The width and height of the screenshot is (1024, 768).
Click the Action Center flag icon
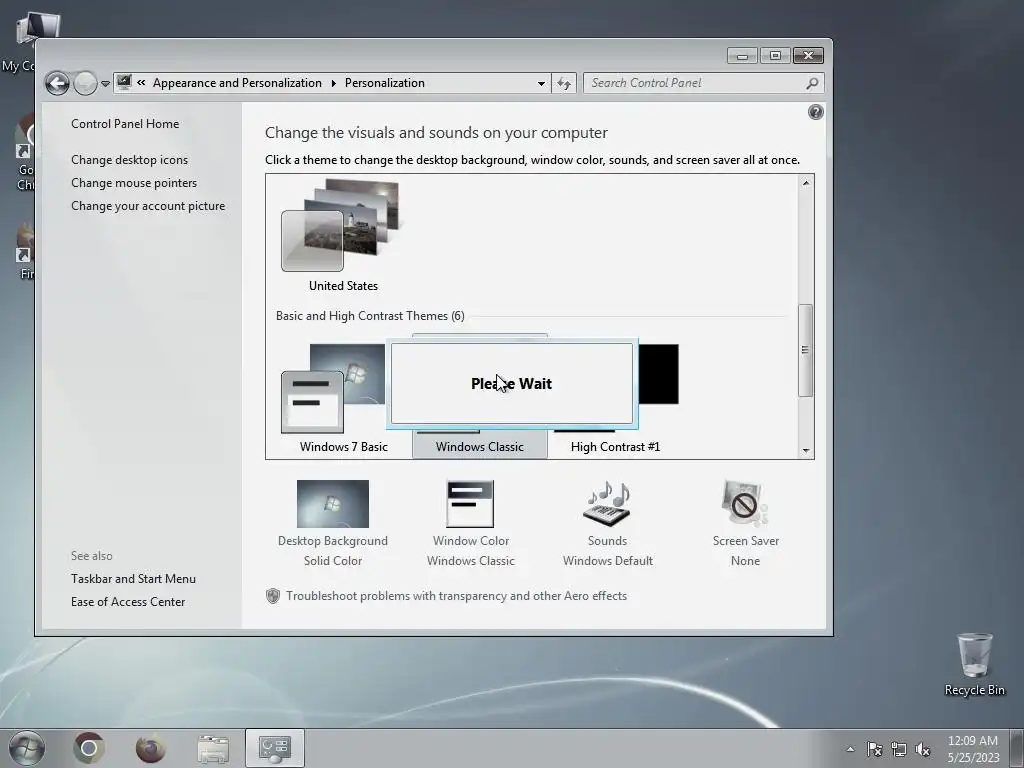point(874,749)
